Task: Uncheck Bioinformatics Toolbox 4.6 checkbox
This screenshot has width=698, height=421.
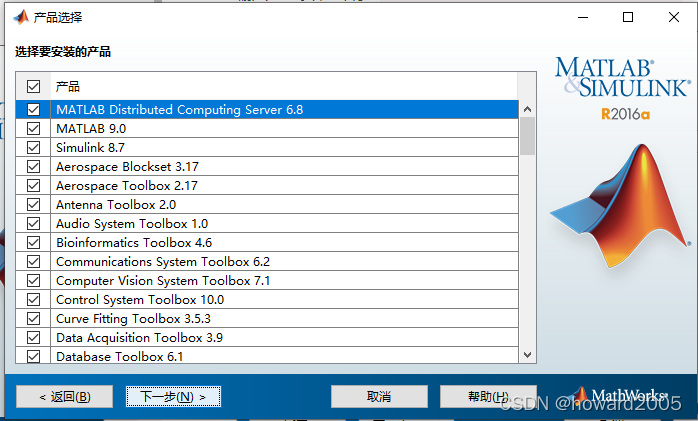Action: point(33,243)
